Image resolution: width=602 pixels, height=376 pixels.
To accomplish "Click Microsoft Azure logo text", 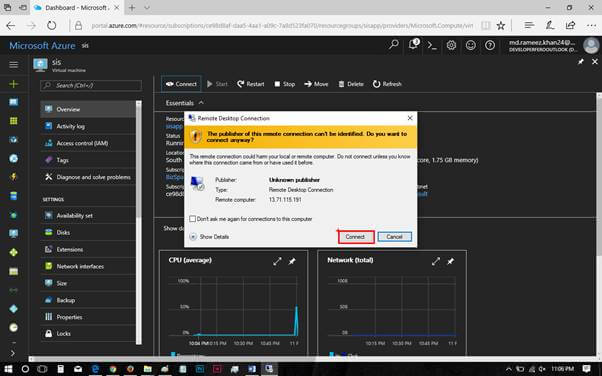I will [42, 46].
